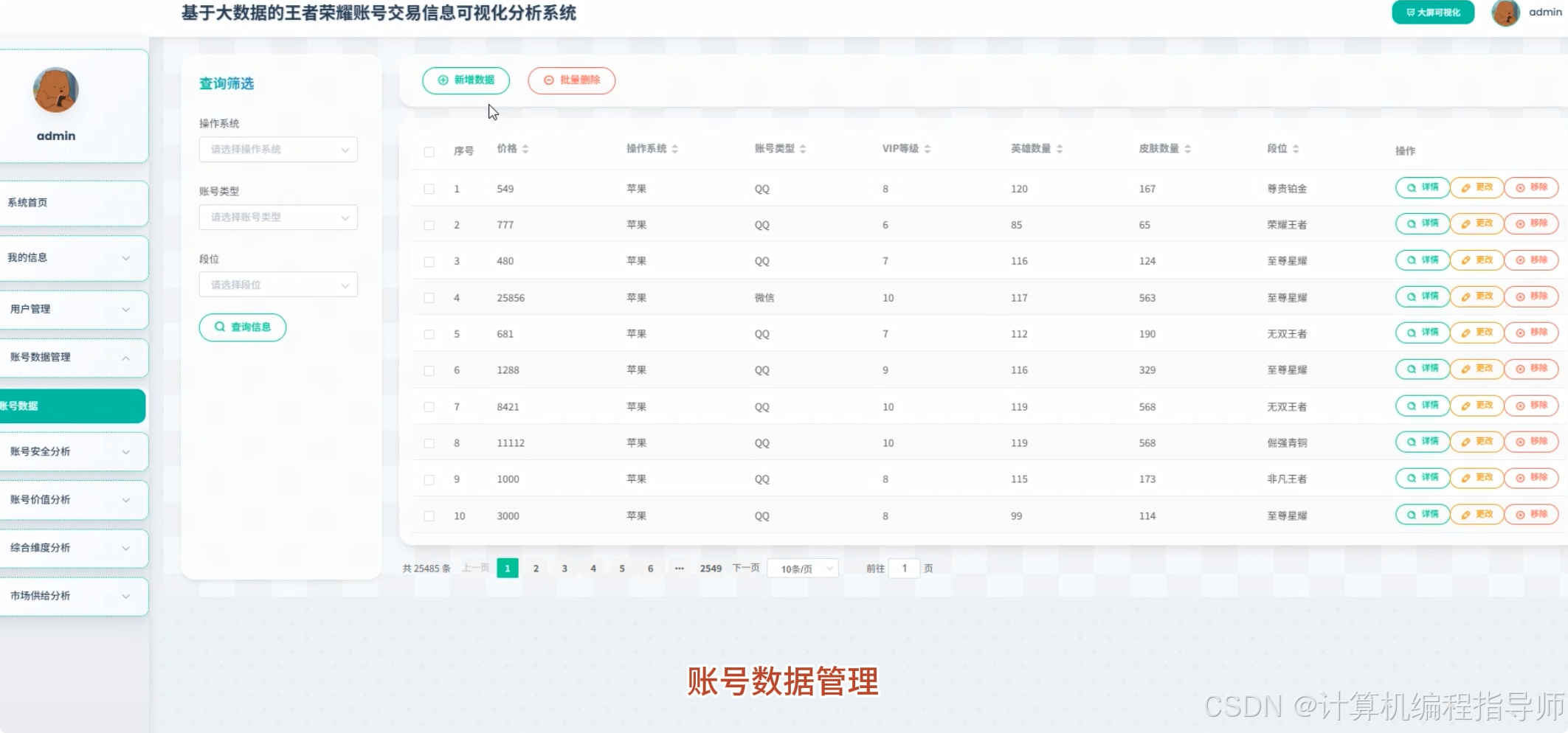The image size is (1568, 733).
Task: Click the pencil 更改 icon on row 4
Action: (x=1465, y=296)
